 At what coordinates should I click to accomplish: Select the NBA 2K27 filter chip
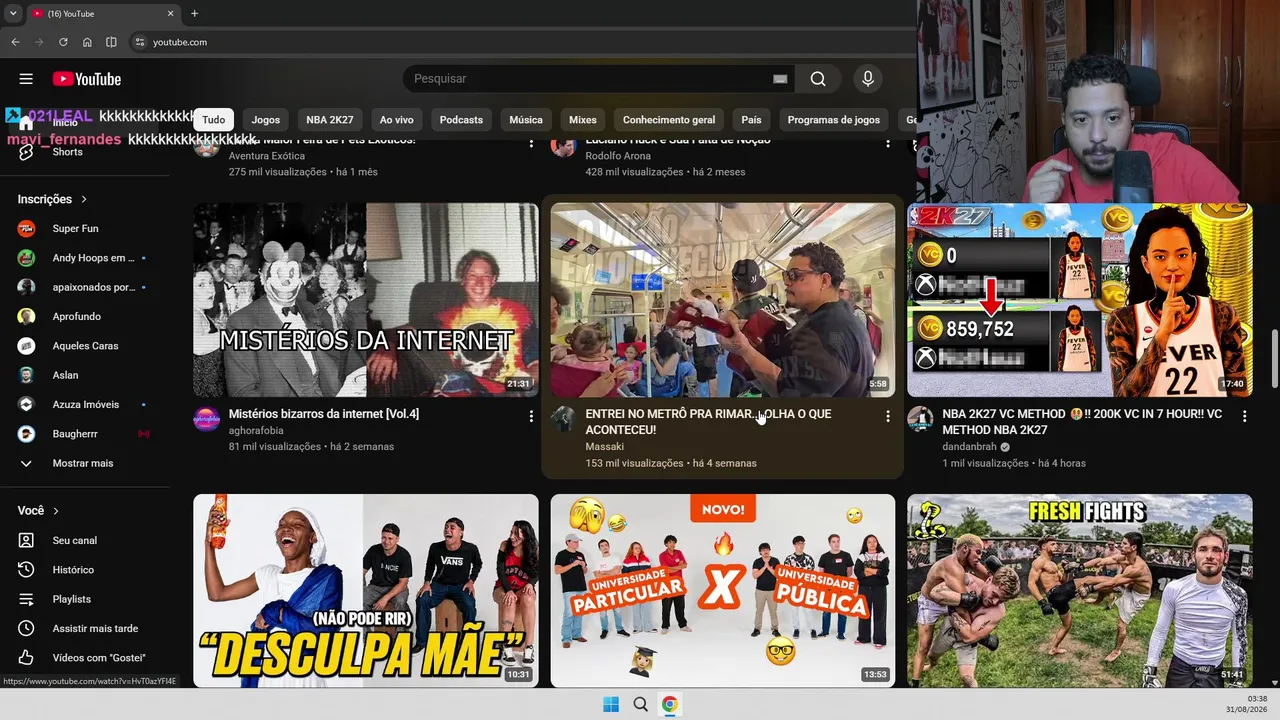(x=330, y=120)
